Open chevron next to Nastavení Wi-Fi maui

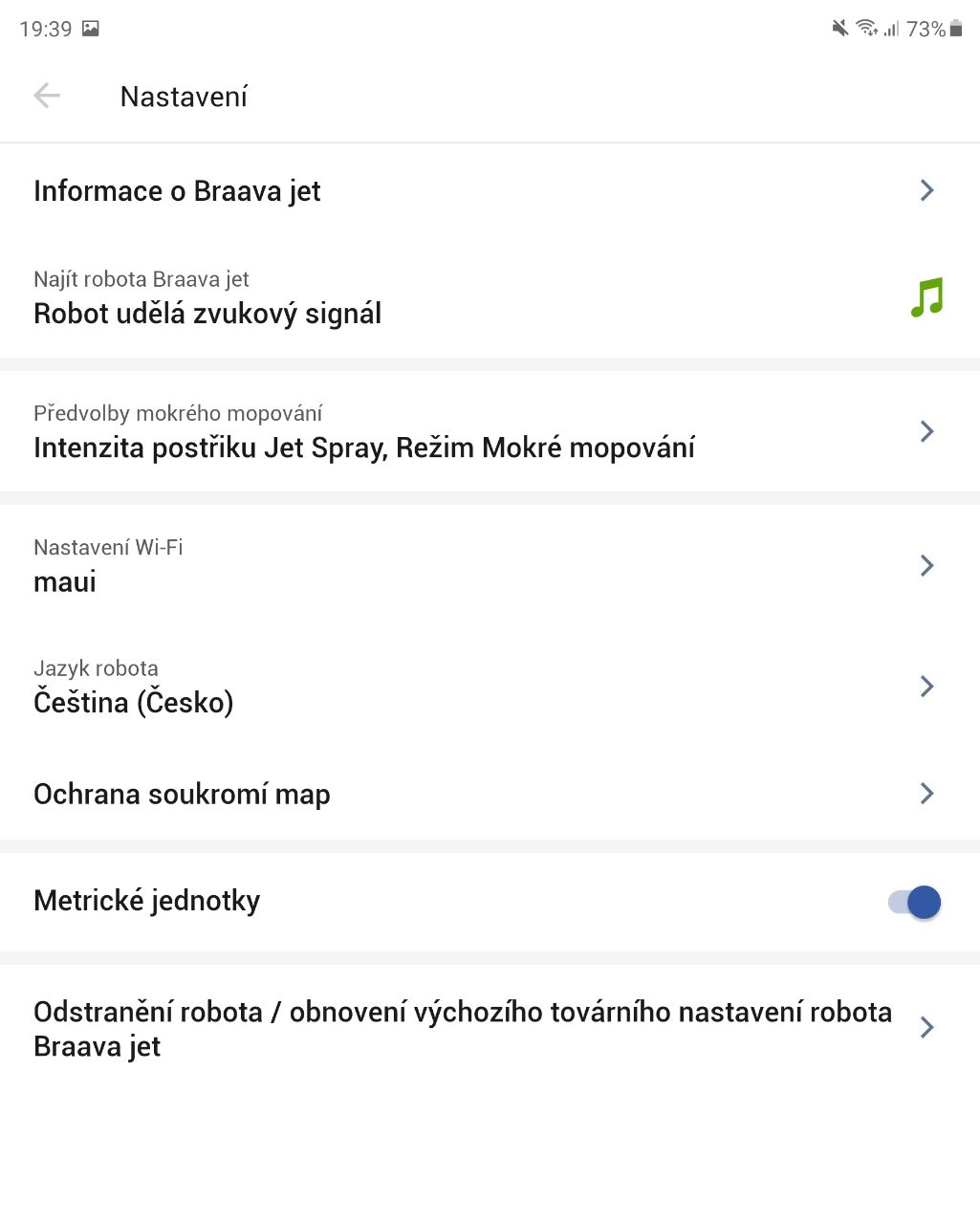pos(926,565)
